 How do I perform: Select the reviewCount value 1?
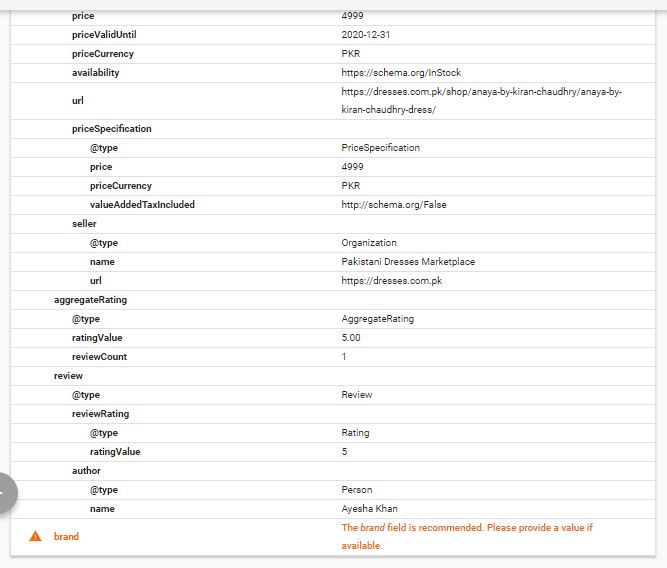tap(344, 357)
